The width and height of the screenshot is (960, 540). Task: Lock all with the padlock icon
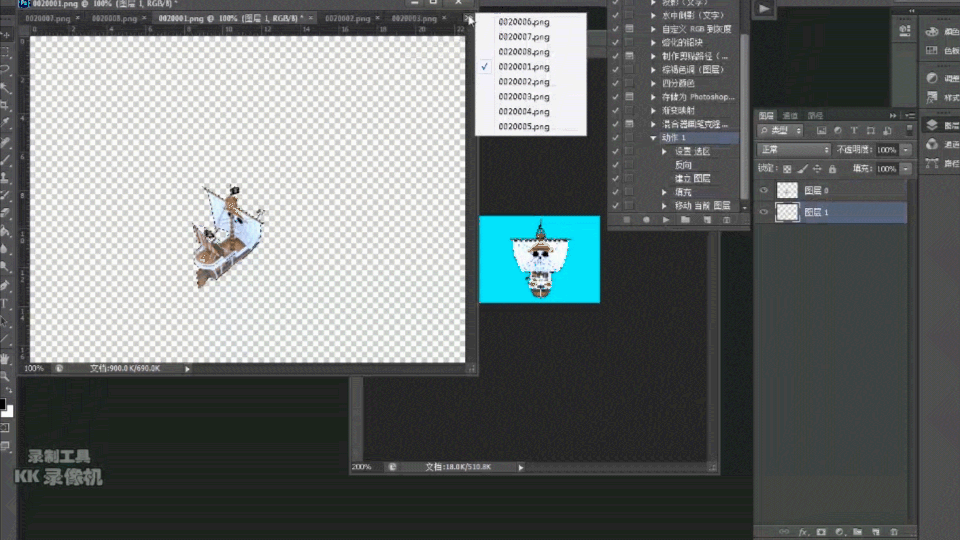click(833, 169)
